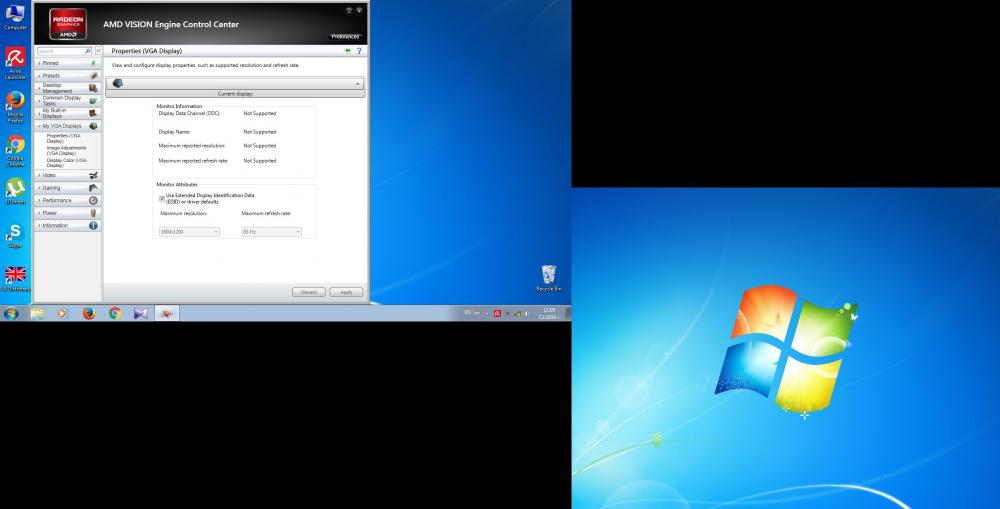This screenshot has width=1000, height=509.
Task: Click the Avira tray icon
Action: (497, 313)
